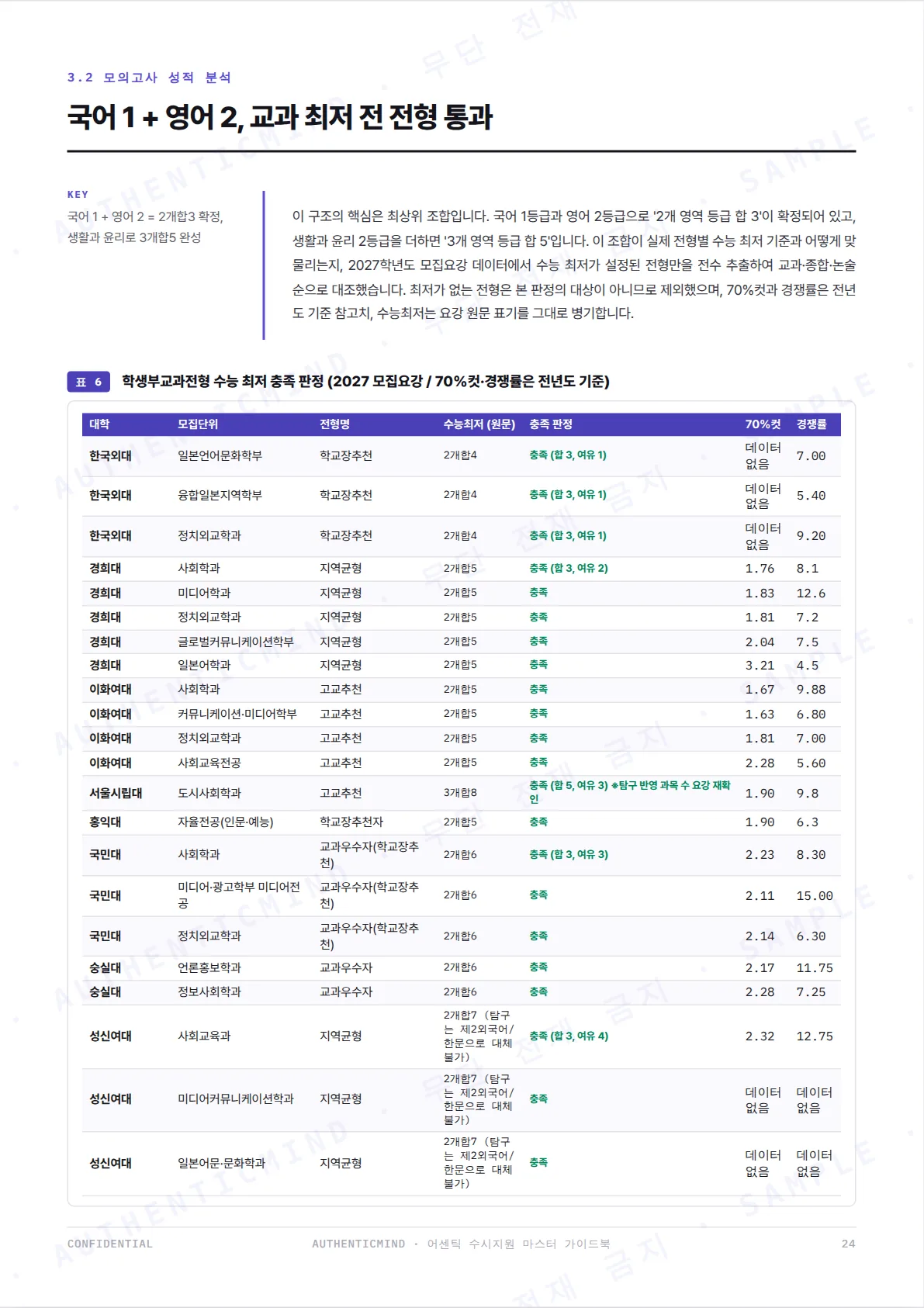This screenshot has height=1308, width=924.
Task: Click the AUTHENTICMIND footer guidebook title
Action: pyautogui.click(x=461, y=1244)
